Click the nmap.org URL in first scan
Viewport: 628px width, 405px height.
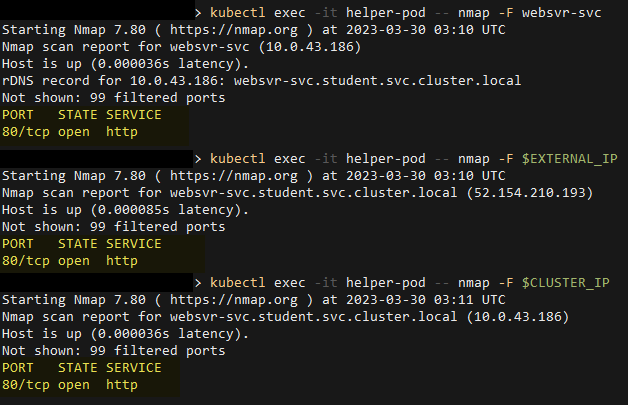233,30
